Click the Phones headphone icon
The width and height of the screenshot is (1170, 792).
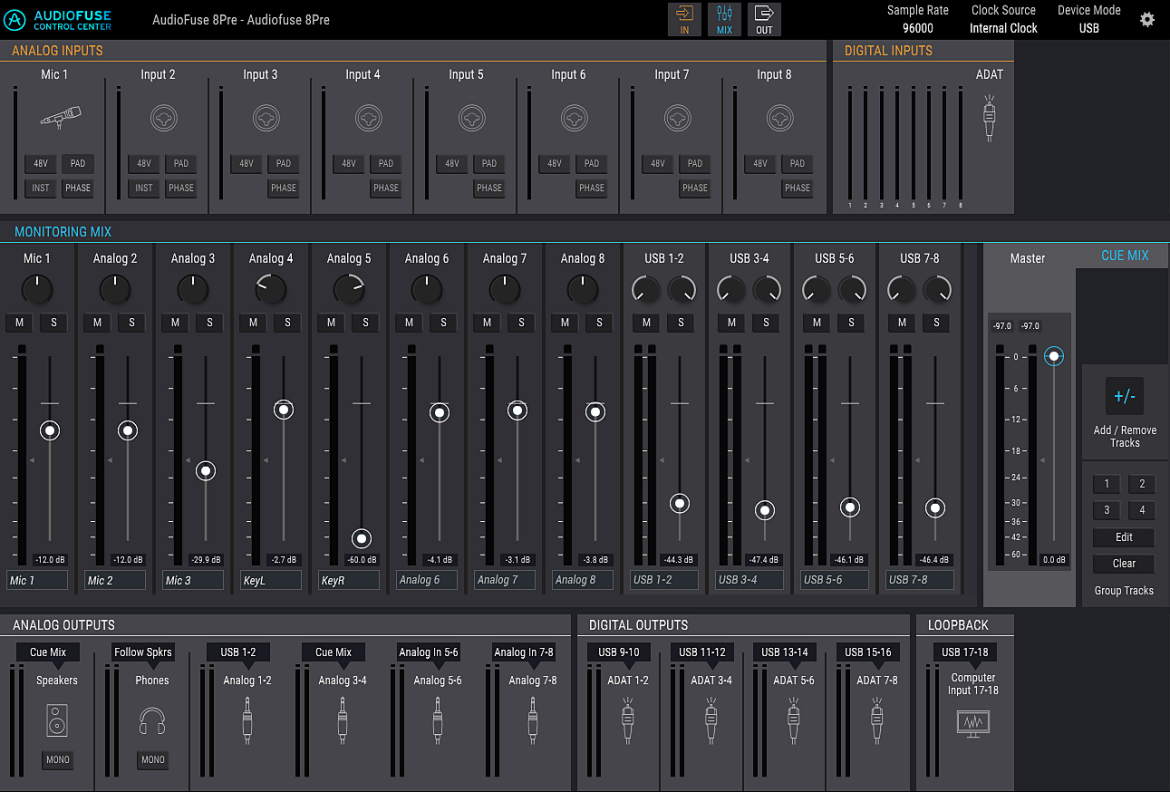point(152,721)
